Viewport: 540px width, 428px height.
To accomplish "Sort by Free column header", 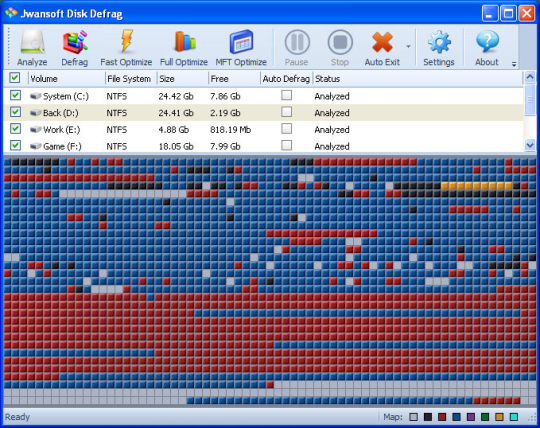I will point(234,79).
